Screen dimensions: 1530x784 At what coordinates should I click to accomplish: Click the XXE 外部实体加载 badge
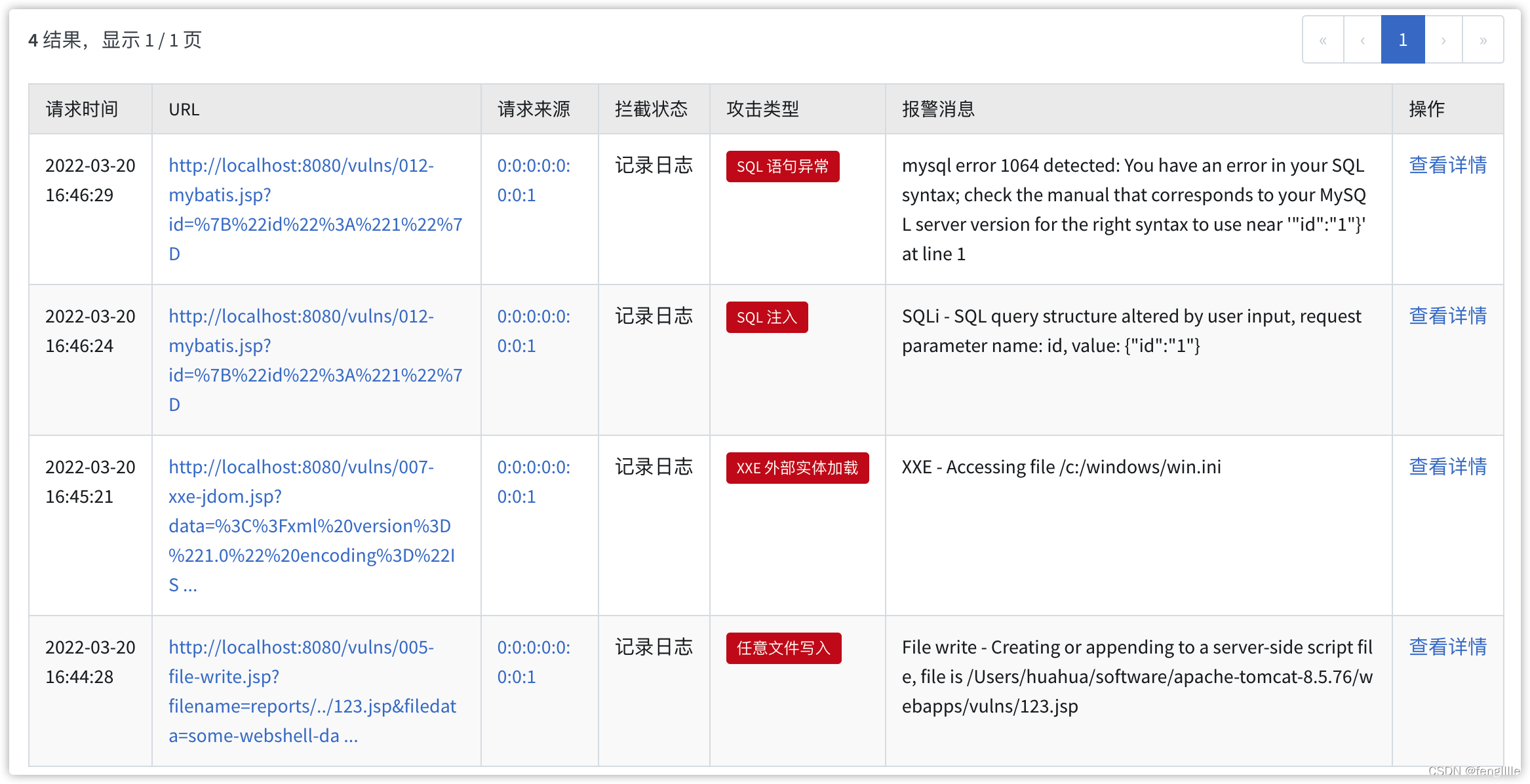(x=797, y=468)
